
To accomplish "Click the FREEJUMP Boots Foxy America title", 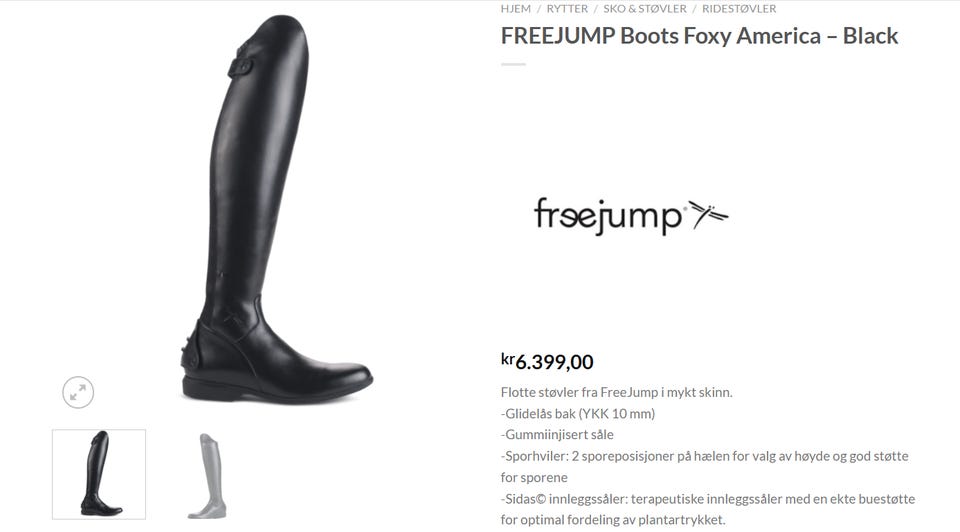I will point(699,36).
